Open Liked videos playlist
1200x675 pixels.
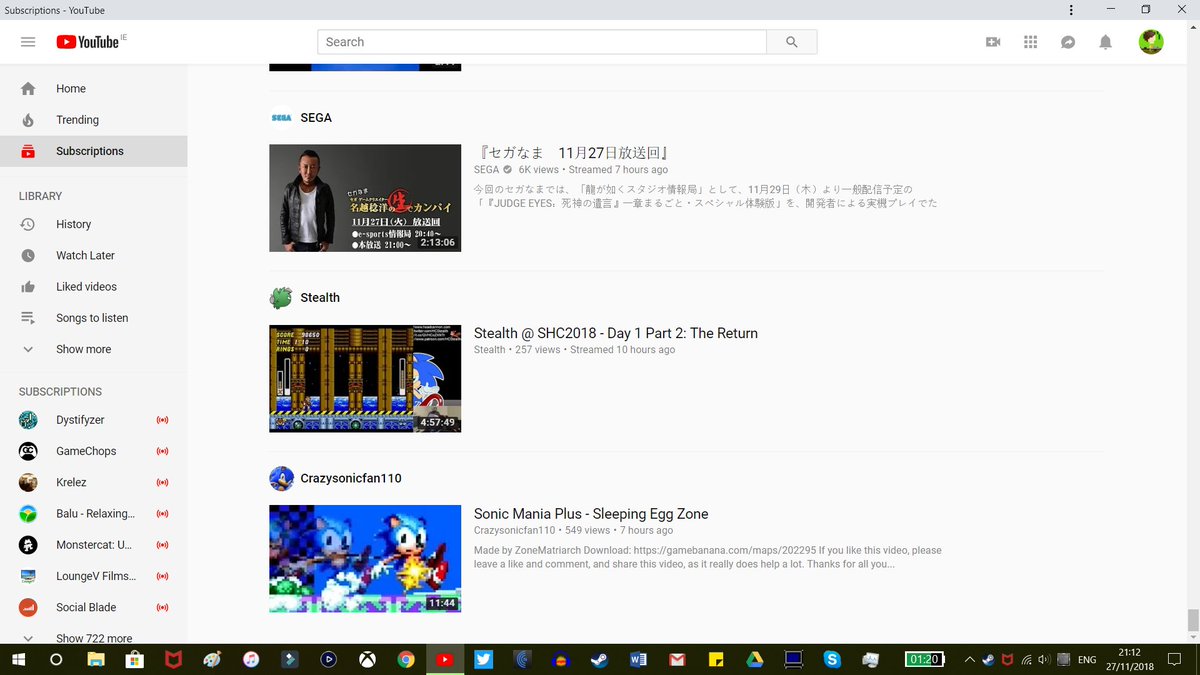pos(93,287)
